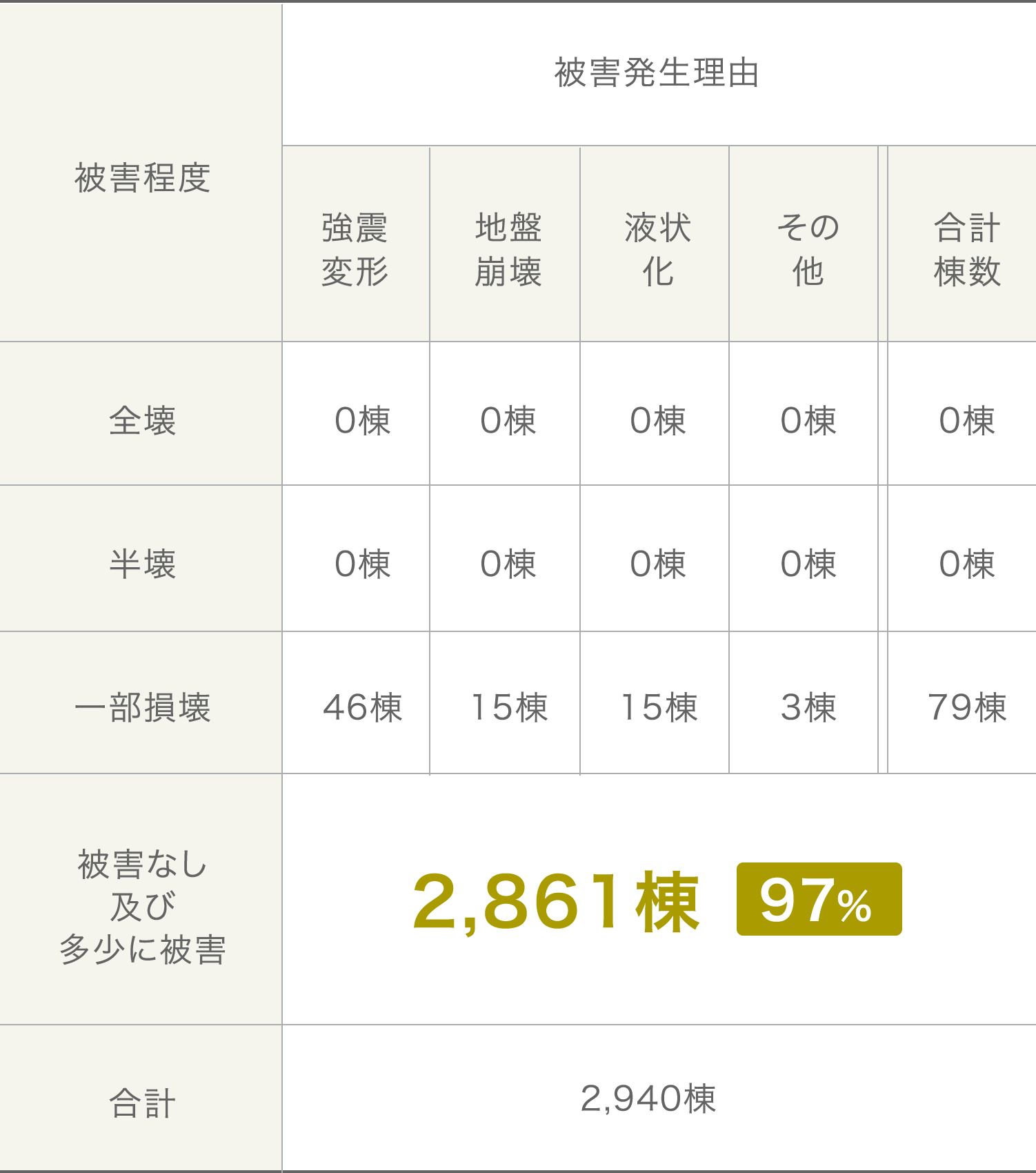Select the 被害程度 header cell

tap(141, 172)
